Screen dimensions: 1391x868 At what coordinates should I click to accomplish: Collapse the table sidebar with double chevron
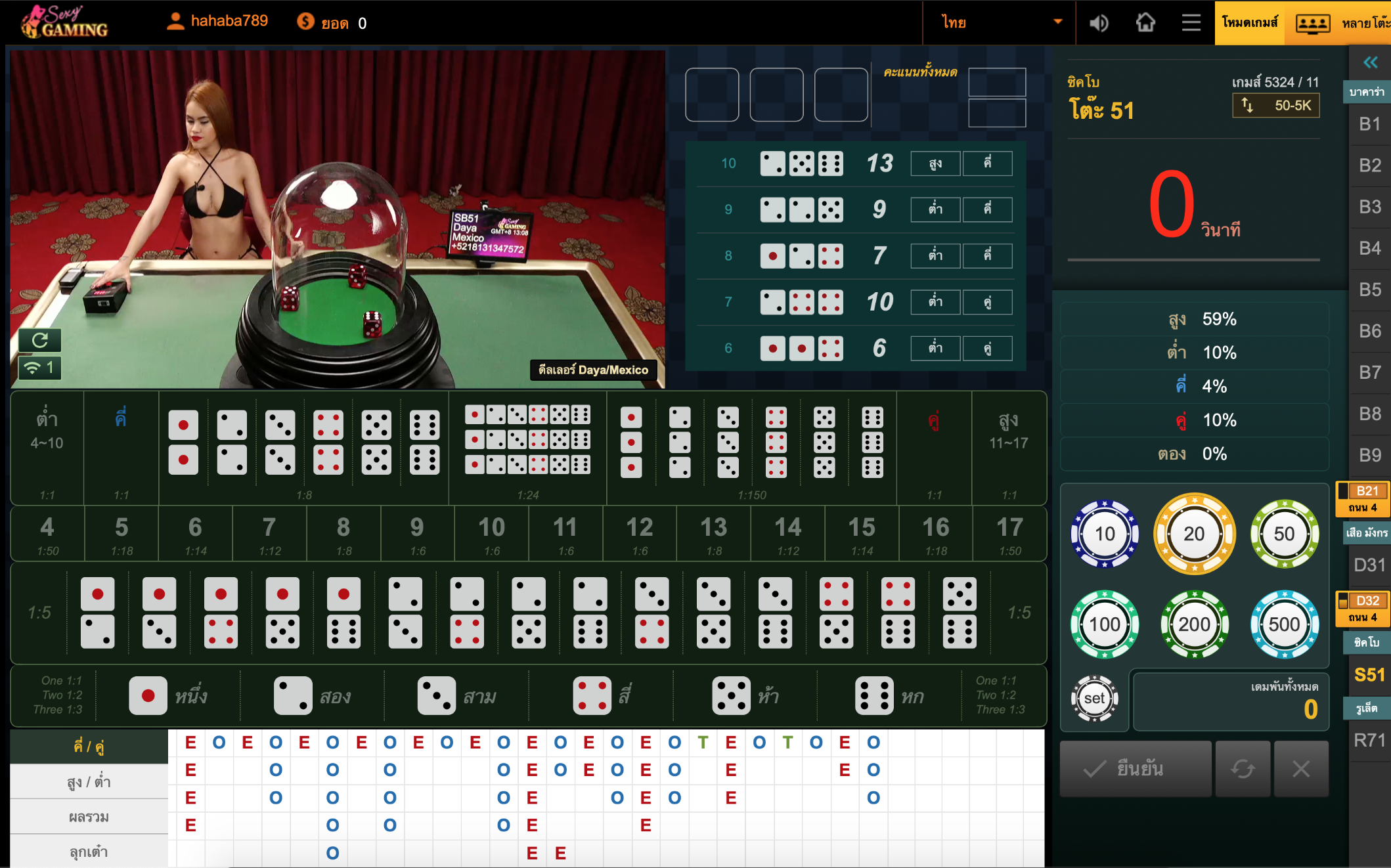pyautogui.click(x=1370, y=62)
